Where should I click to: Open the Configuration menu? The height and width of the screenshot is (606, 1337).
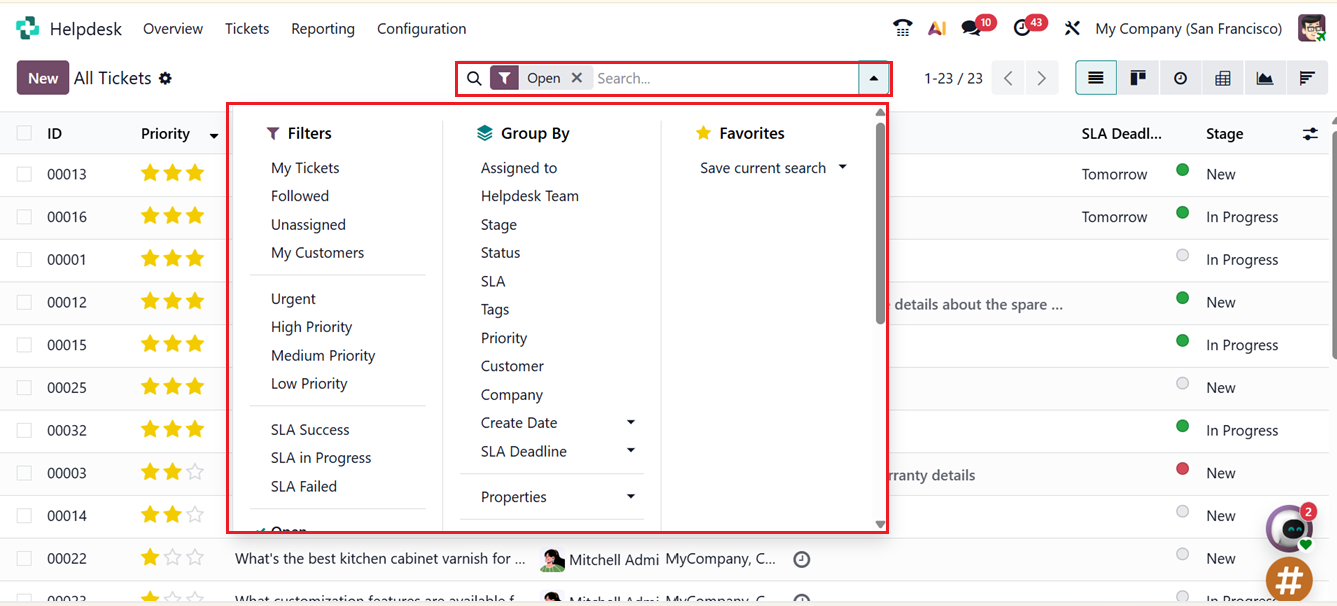click(421, 28)
